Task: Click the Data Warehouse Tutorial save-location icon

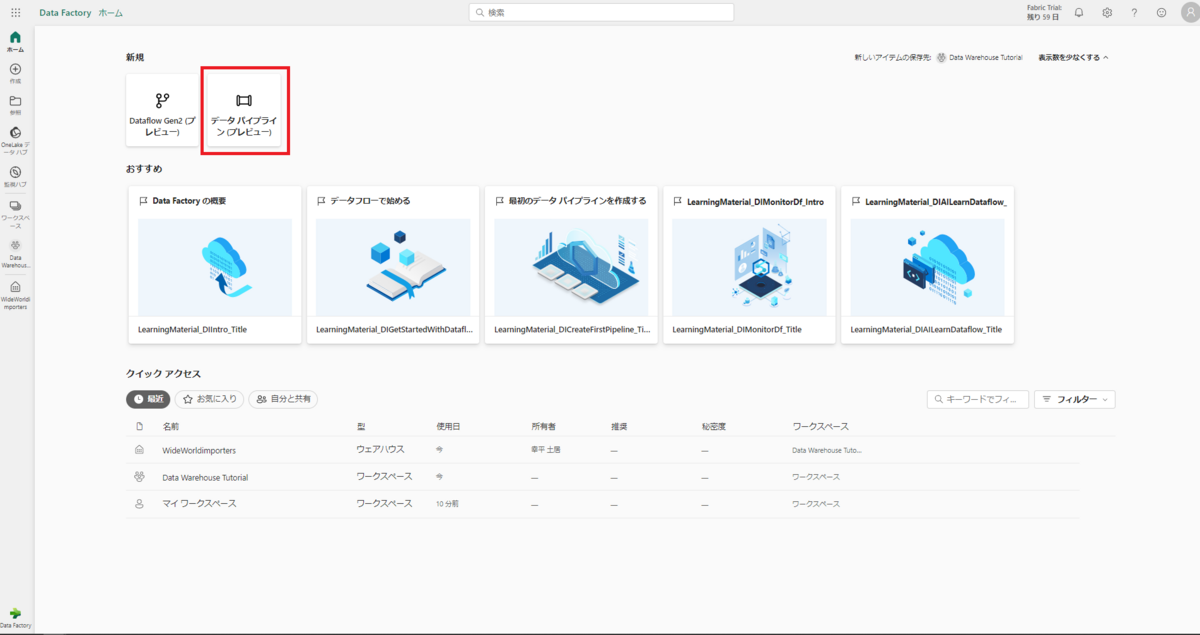Action: coord(941,58)
